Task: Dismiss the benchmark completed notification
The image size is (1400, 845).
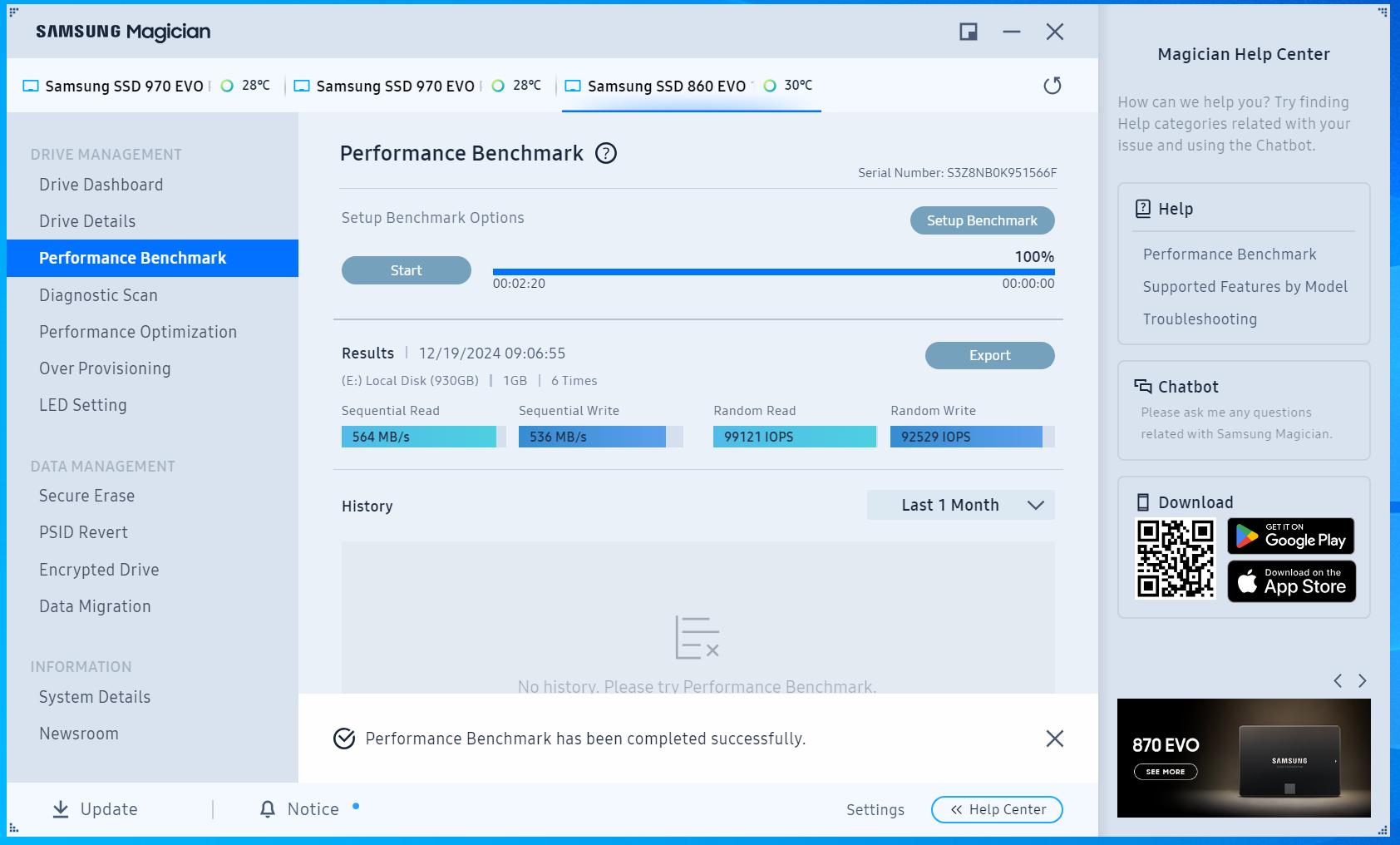Action: (1055, 739)
